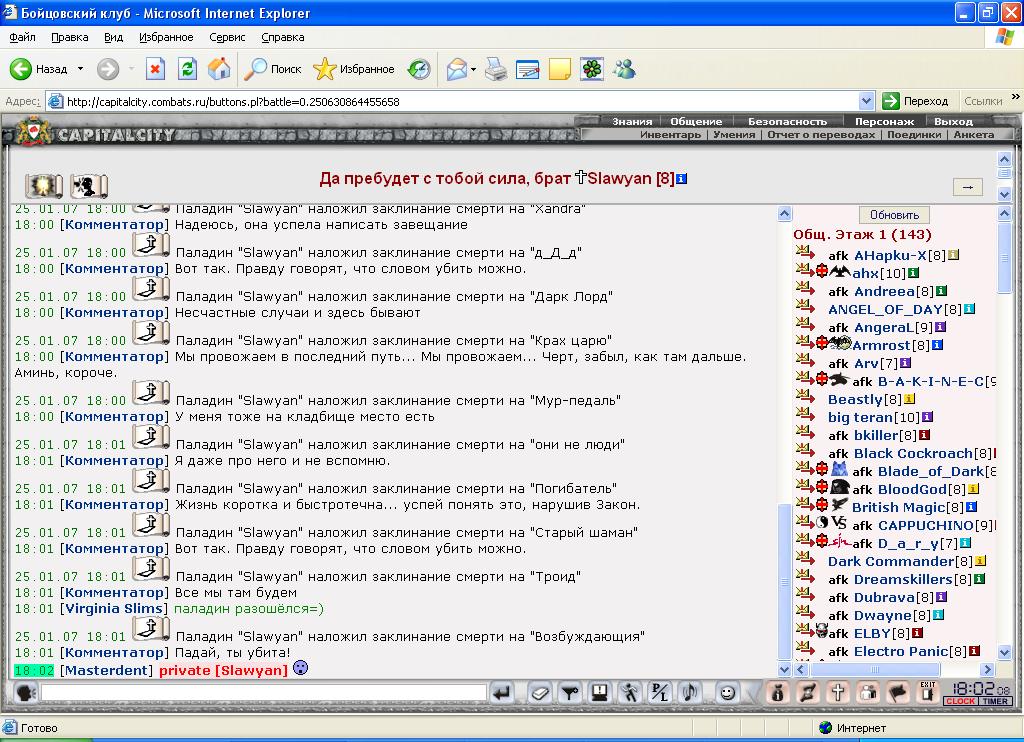1024x742 pixels.
Task: Switch to CLOCK mode
Action: pos(960,701)
